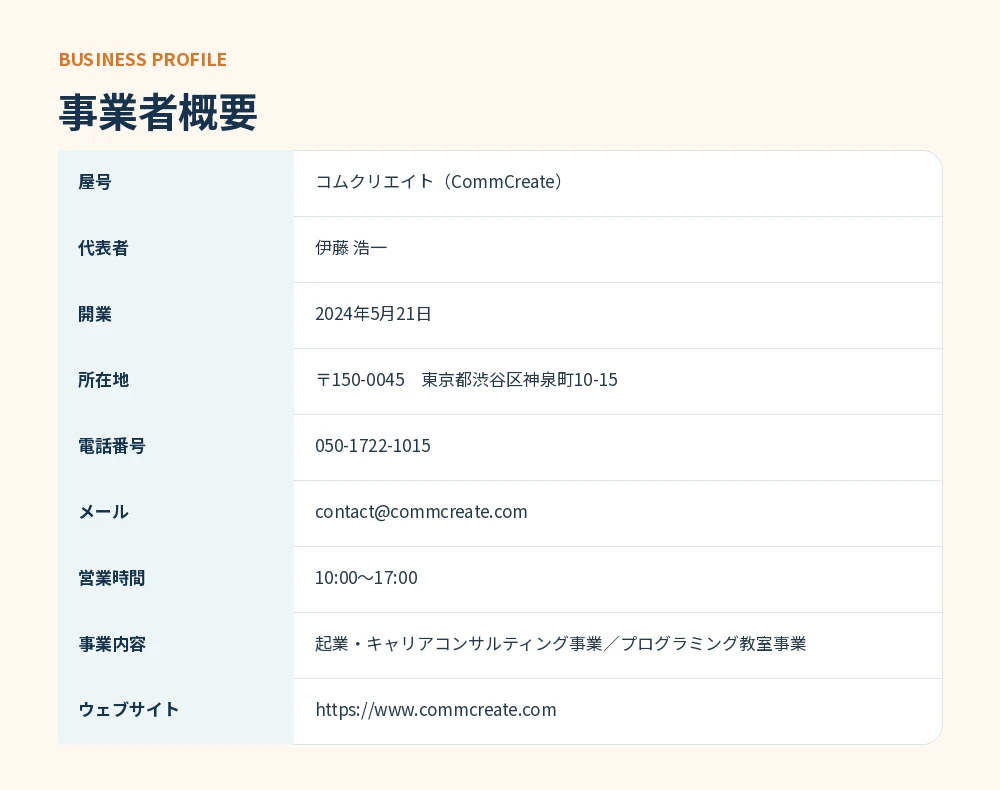Click phone number 050-1722-1015
Viewport: 1000px width, 790px height.
point(373,446)
